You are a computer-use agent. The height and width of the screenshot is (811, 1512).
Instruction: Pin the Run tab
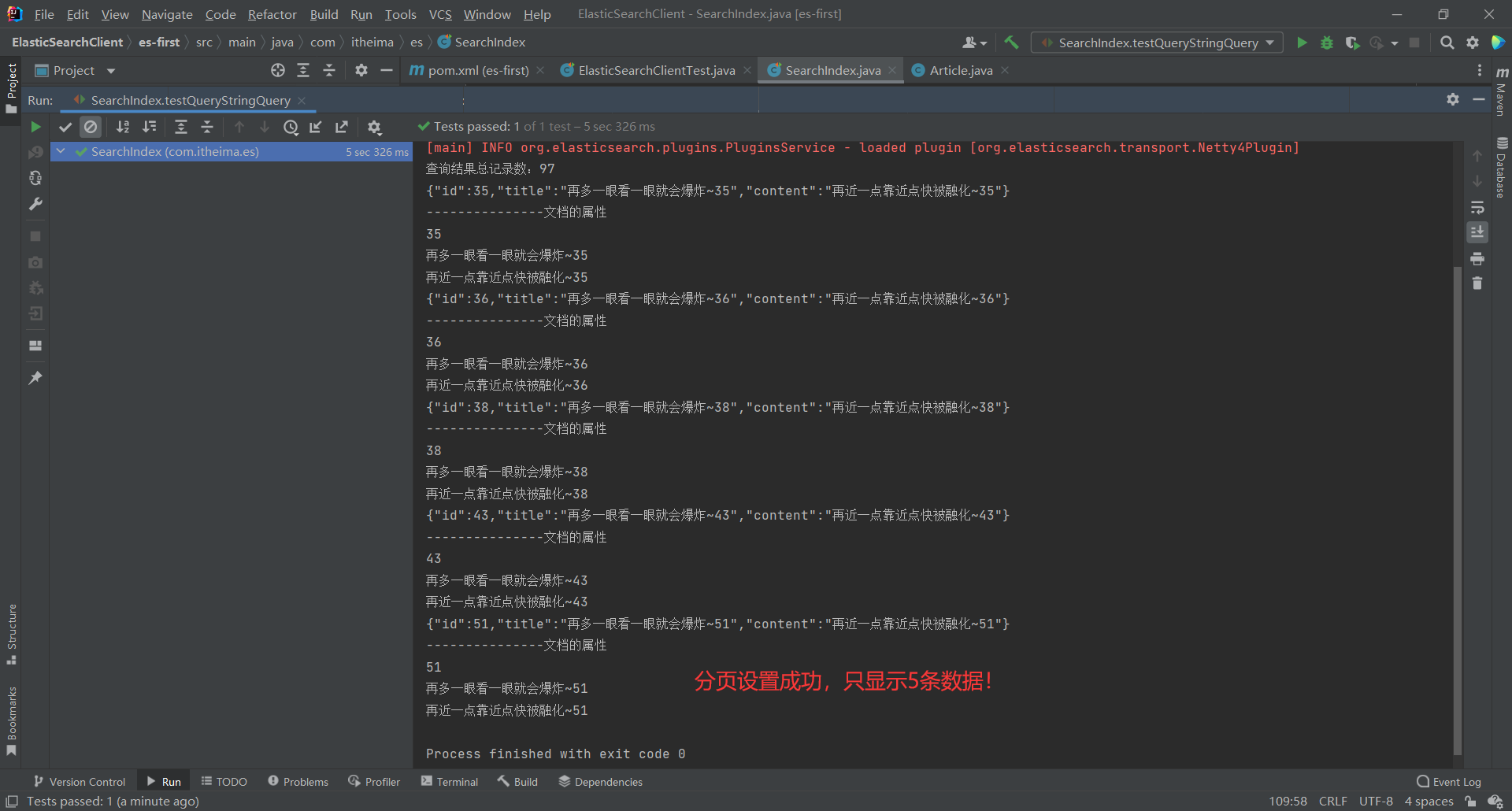point(35,378)
